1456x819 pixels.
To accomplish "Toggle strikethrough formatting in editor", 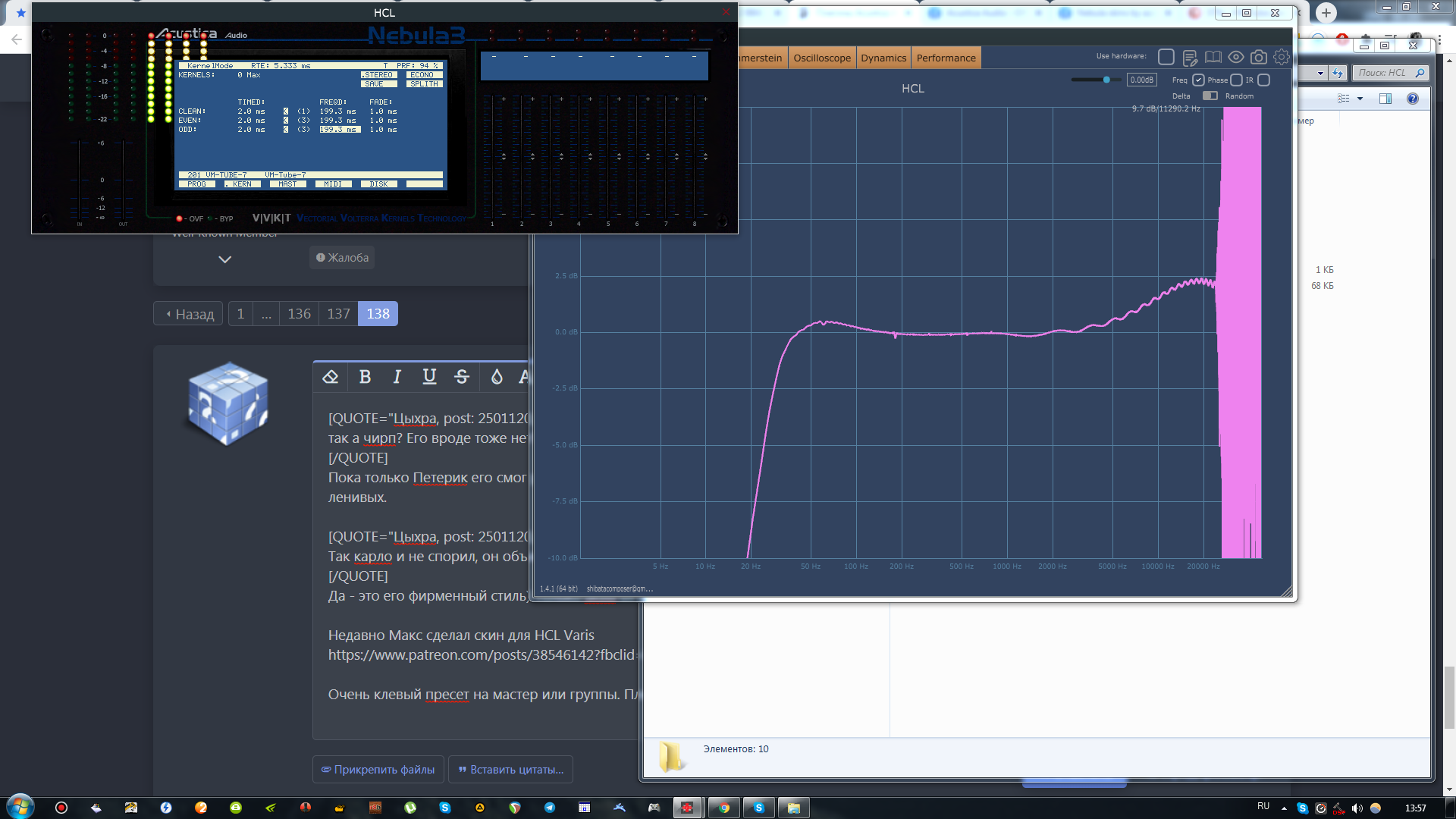I will [462, 377].
